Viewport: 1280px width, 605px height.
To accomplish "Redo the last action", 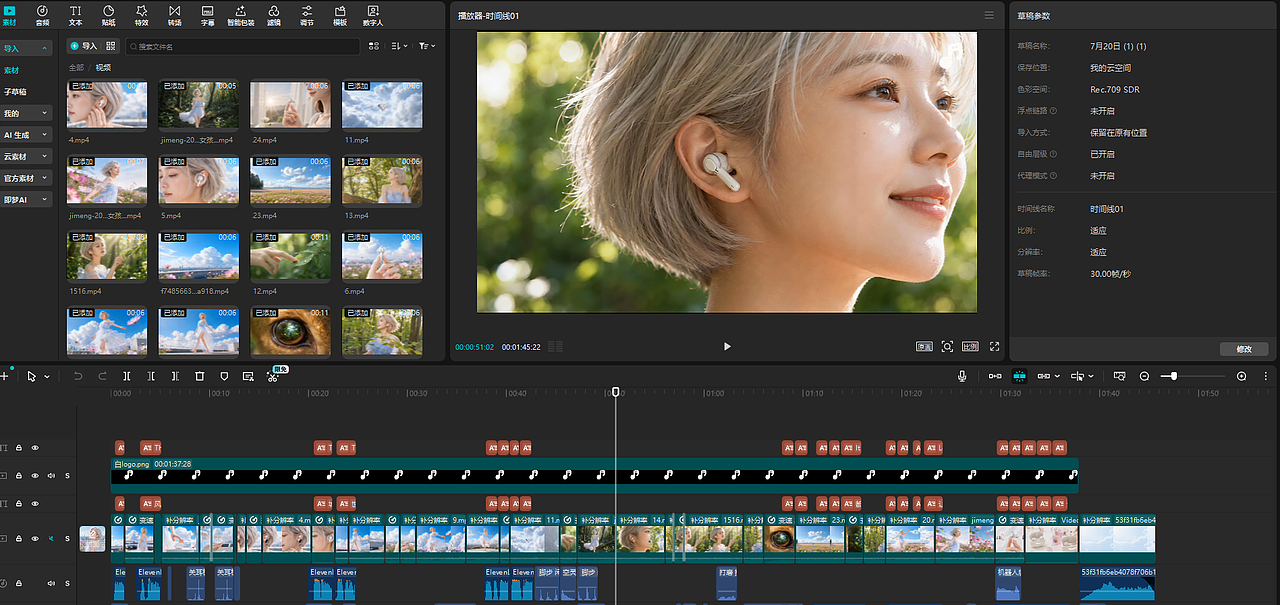I will tap(102, 376).
